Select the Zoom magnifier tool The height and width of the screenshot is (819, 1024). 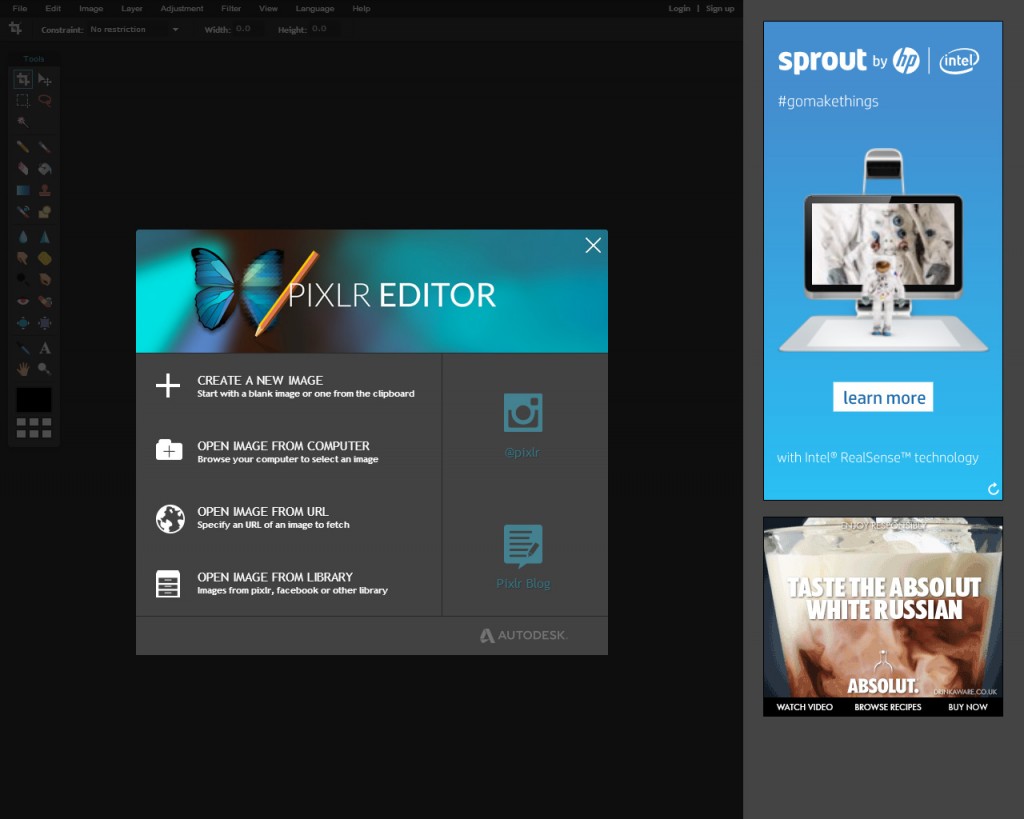click(x=44, y=369)
